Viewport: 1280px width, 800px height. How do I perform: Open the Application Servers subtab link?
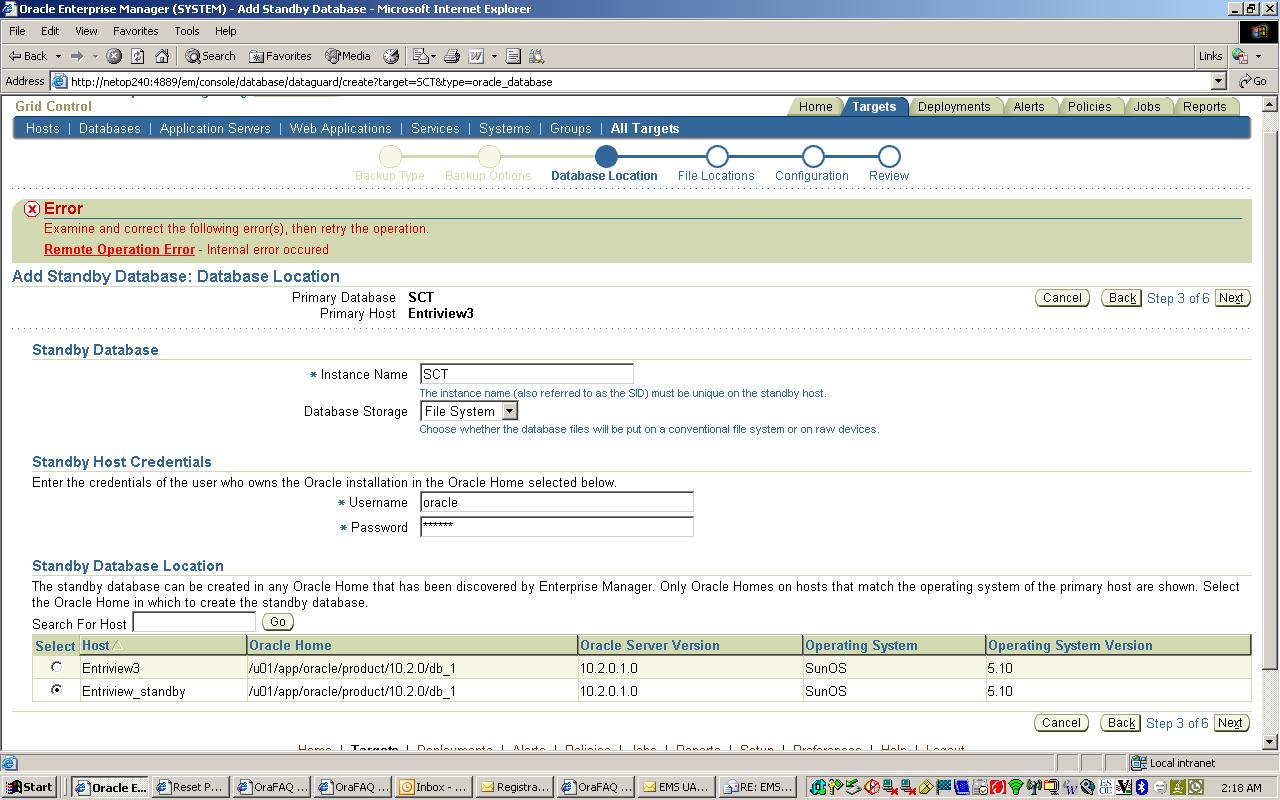(215, 128)
